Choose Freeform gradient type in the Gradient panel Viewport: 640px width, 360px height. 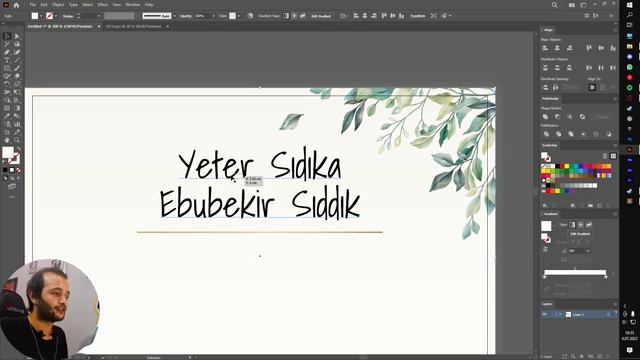[x=589, y=224]
